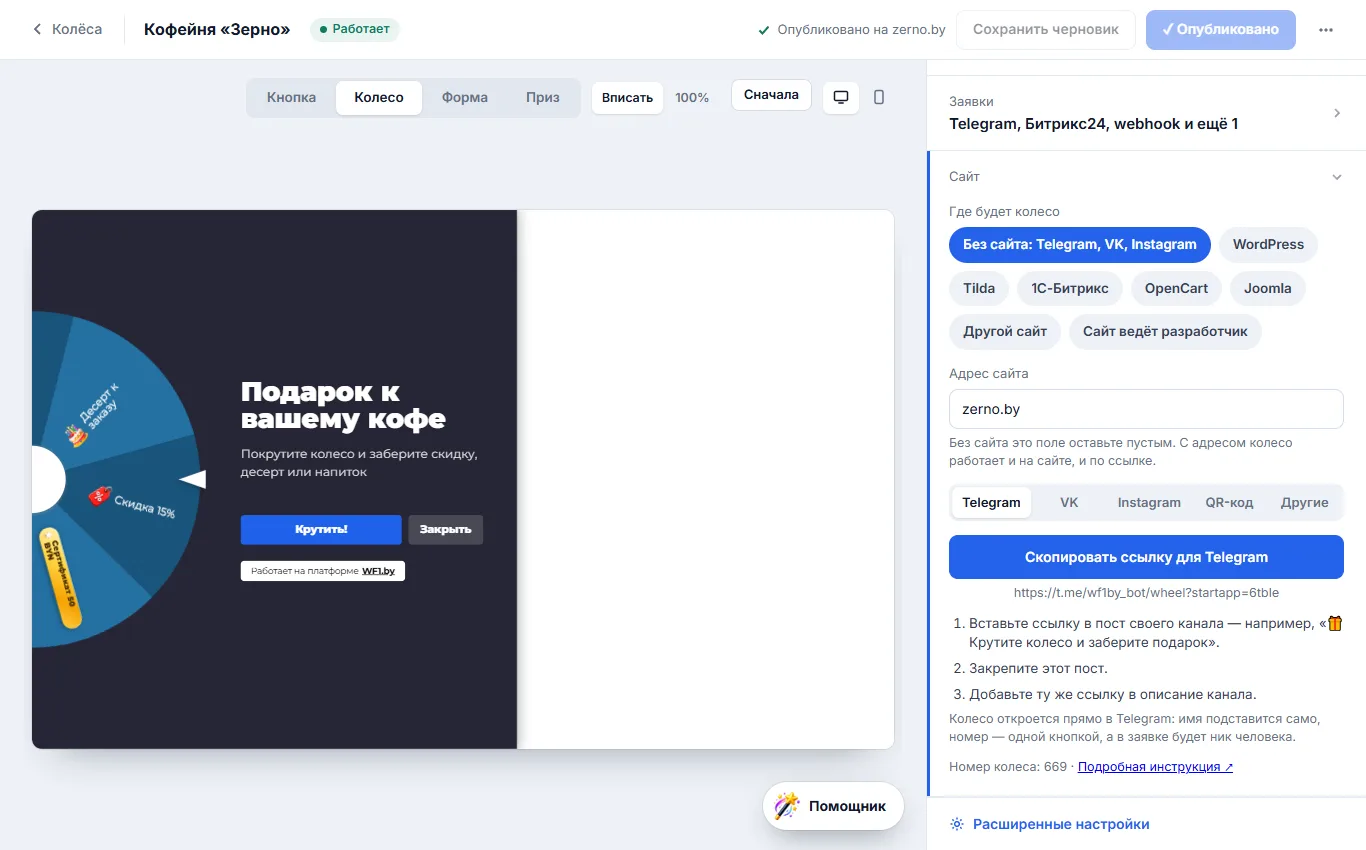The width and height of the screenshot is (1366, 850).
Task: Click the Работает status badge
Action: [355, 29]
